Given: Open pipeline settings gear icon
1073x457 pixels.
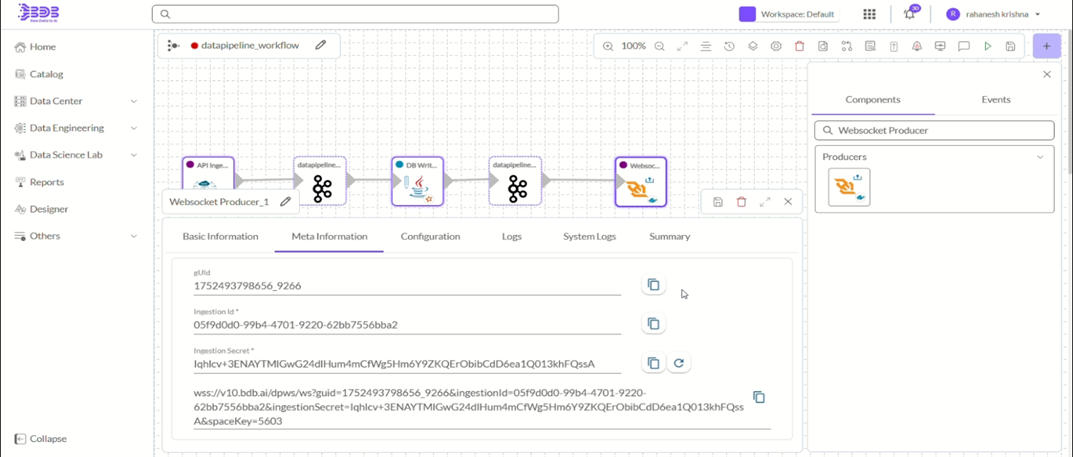Looking at the screenshot, I should tap(776, 46).
